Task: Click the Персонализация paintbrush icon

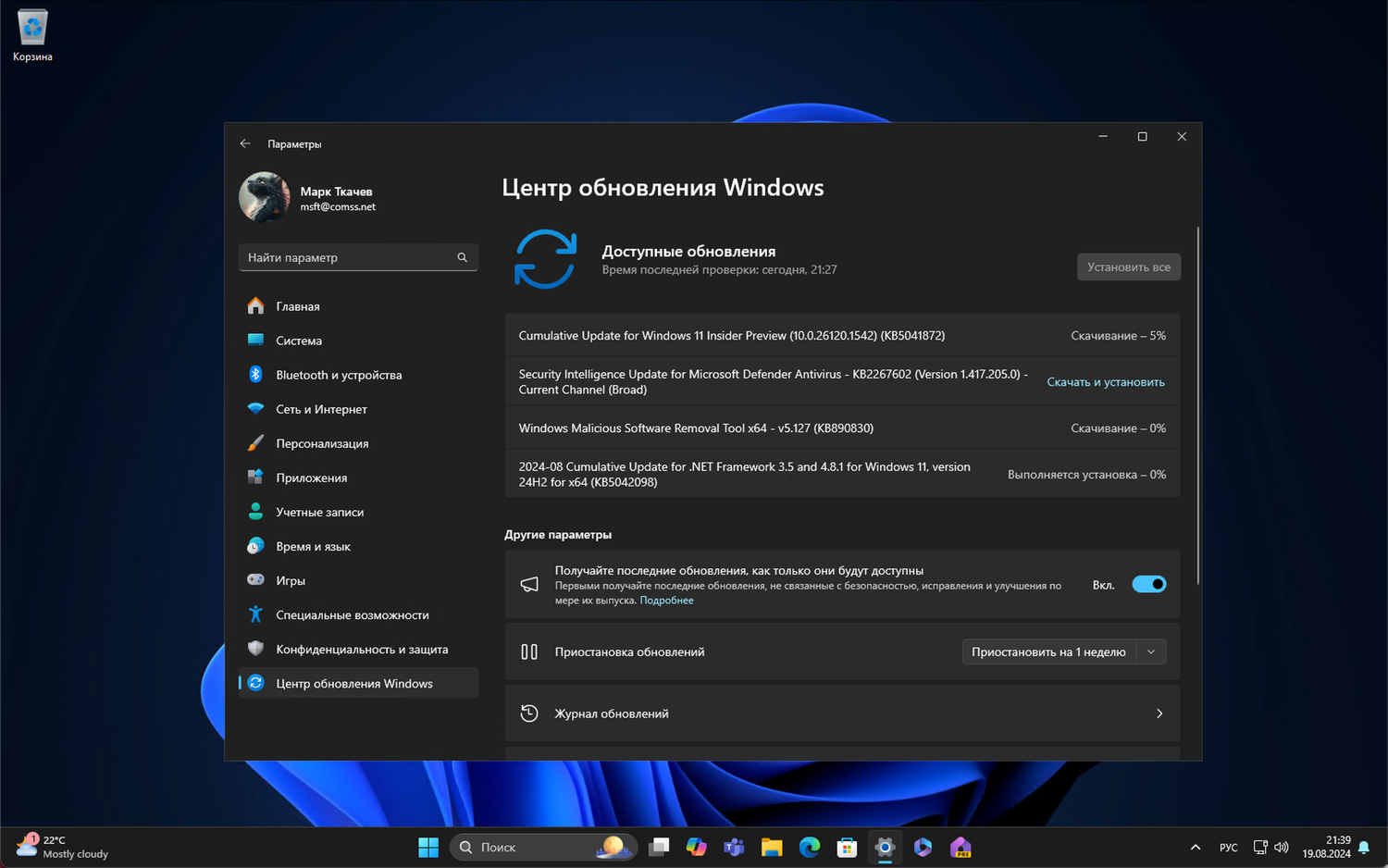Action: 256,443
